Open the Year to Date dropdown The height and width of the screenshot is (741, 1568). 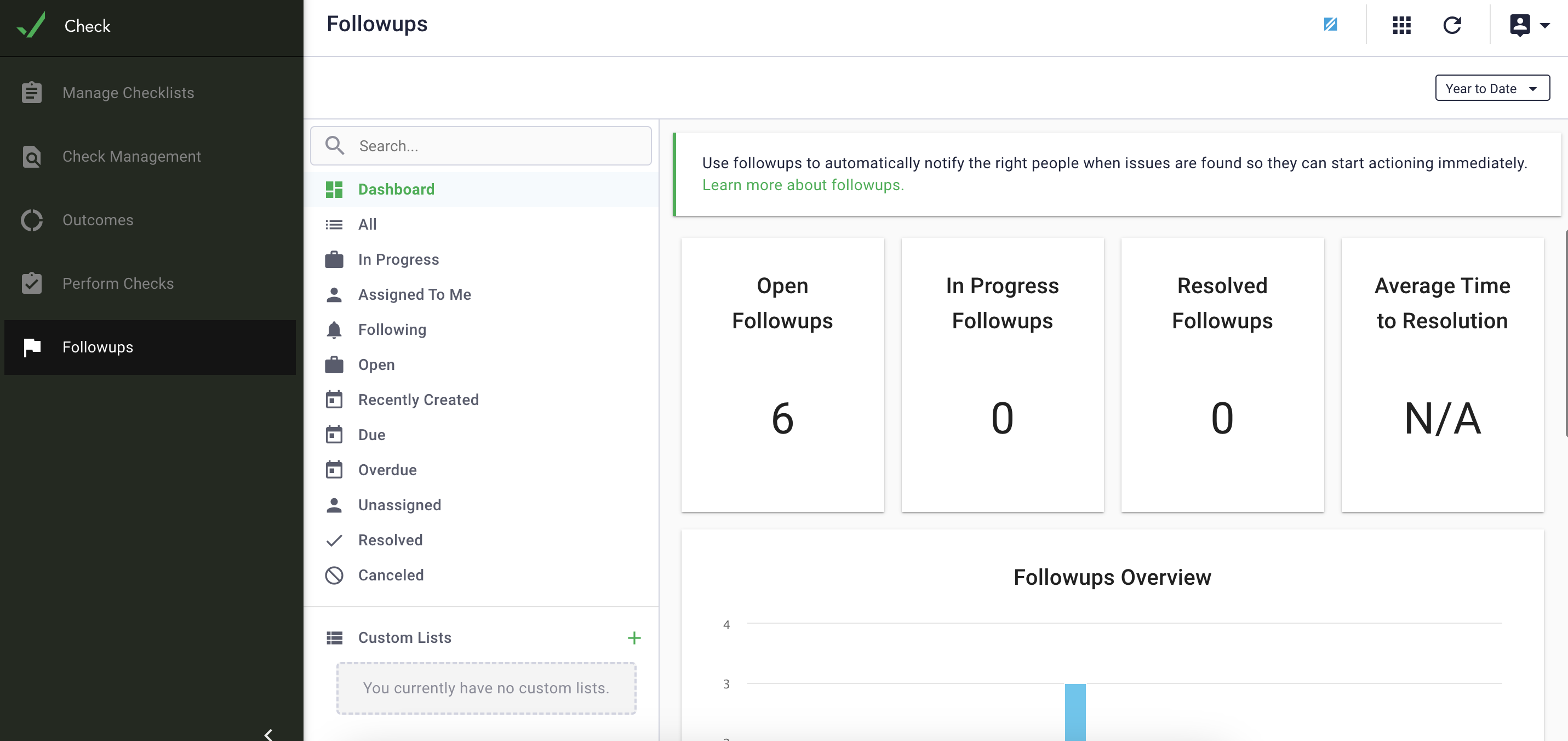(1492, 88)
